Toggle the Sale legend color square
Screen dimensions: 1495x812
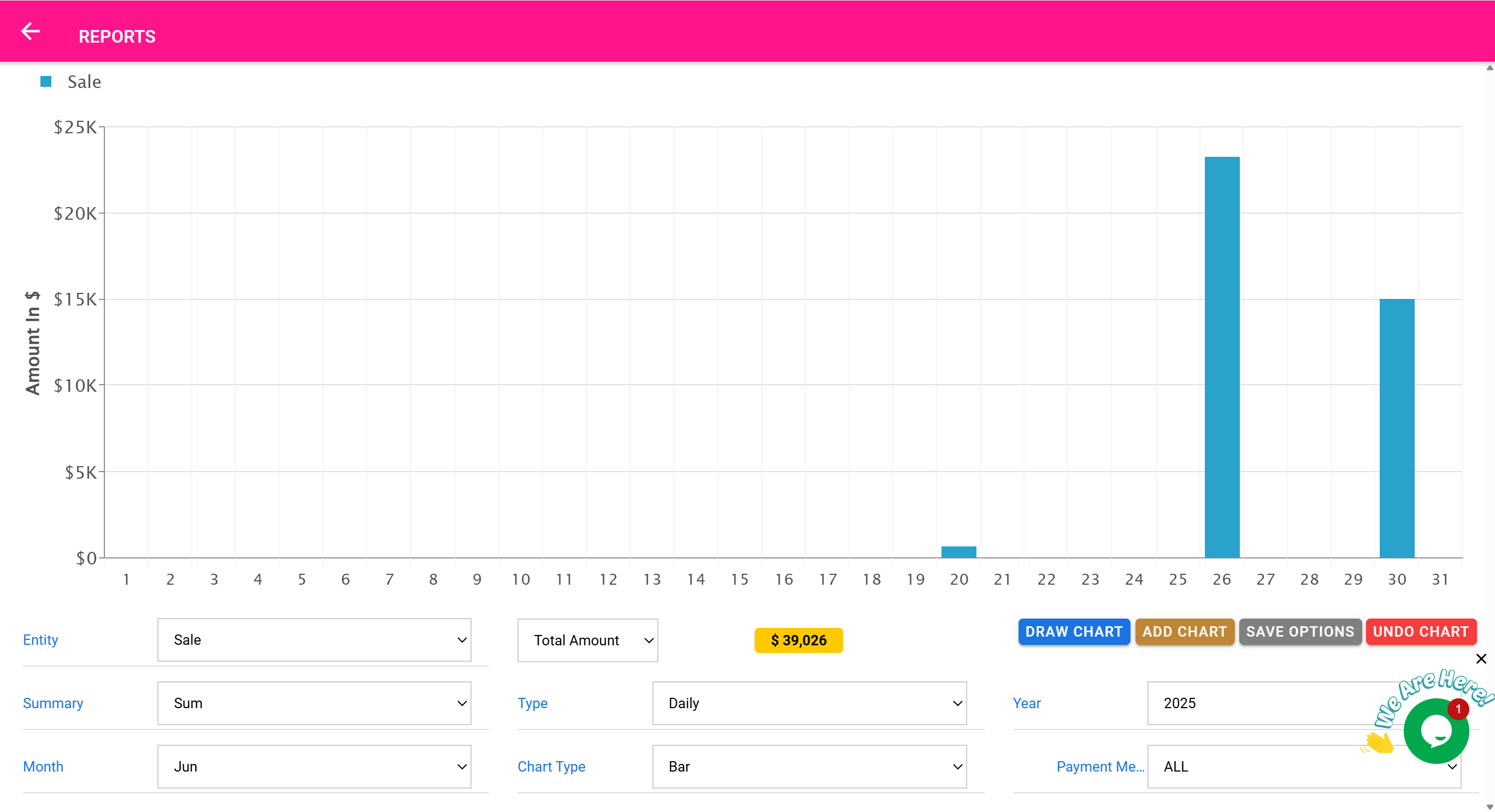[46, 82]
